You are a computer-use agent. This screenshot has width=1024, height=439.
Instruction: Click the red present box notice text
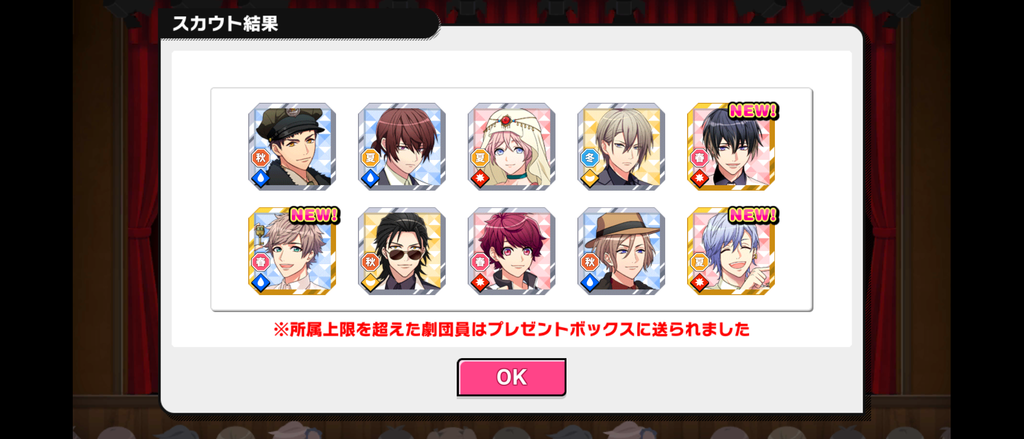pyautogui.click(x=511, y=329)
